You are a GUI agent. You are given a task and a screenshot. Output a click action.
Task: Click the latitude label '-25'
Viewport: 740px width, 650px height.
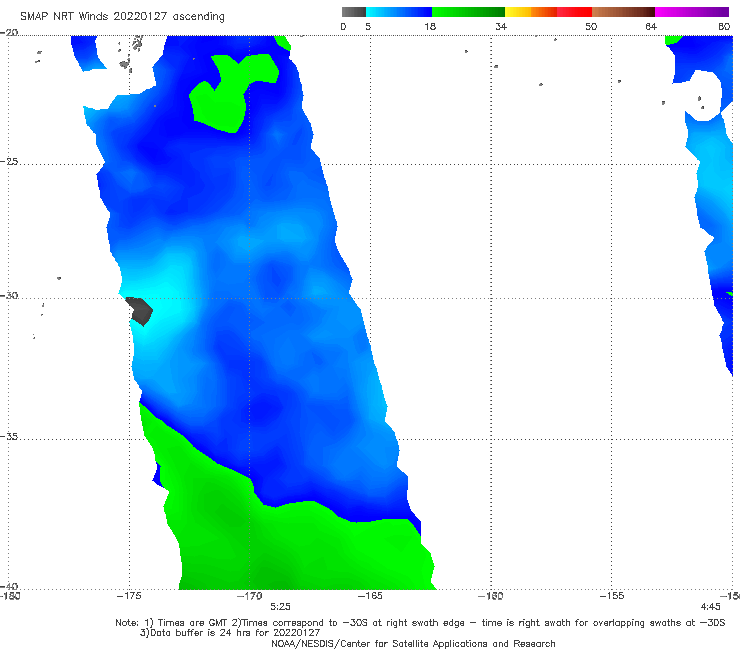coord(9,162)
